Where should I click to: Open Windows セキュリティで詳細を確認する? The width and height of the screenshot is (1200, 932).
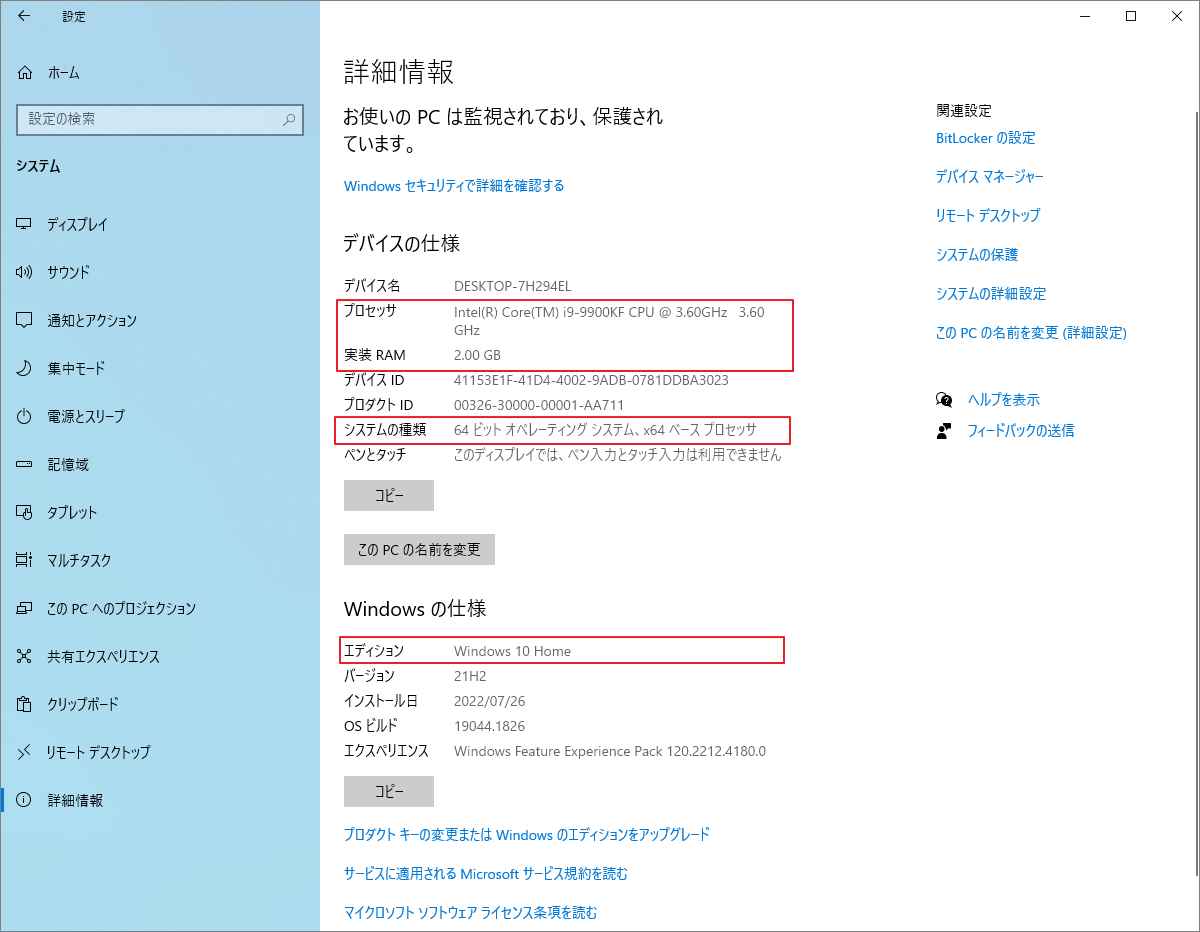pyautogui.click(x=454, y=186)
